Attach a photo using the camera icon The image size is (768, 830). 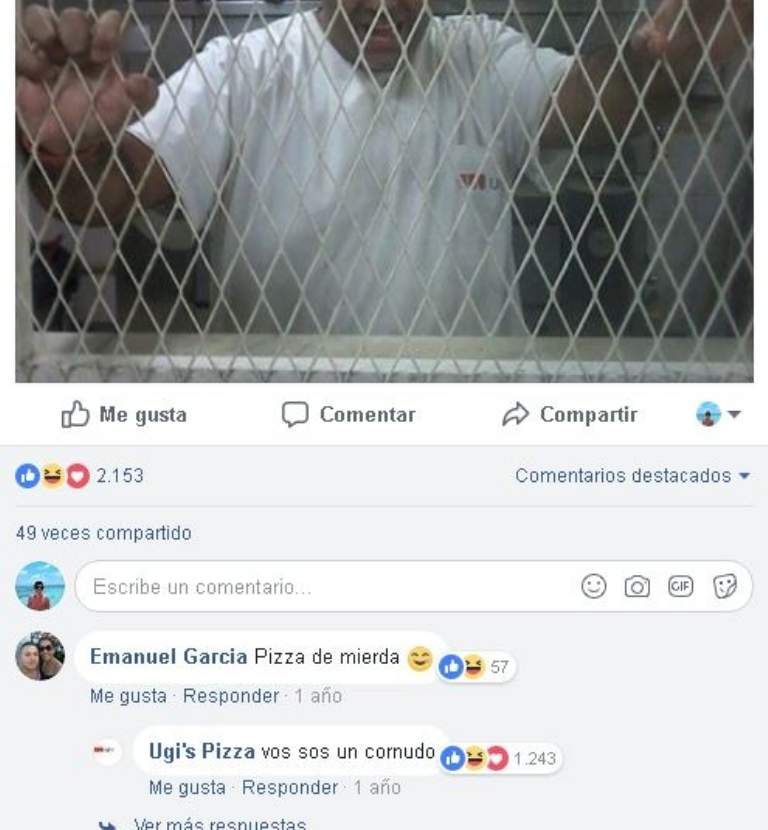click(637, 587)
